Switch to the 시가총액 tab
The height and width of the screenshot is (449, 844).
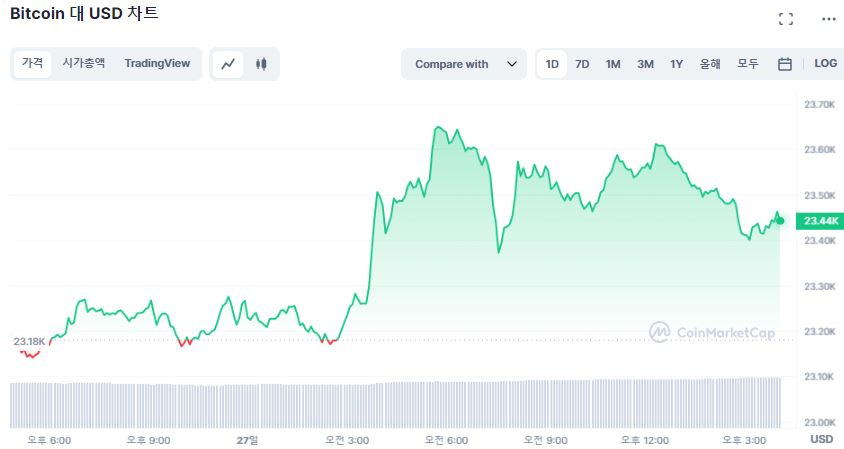point(84,64)
